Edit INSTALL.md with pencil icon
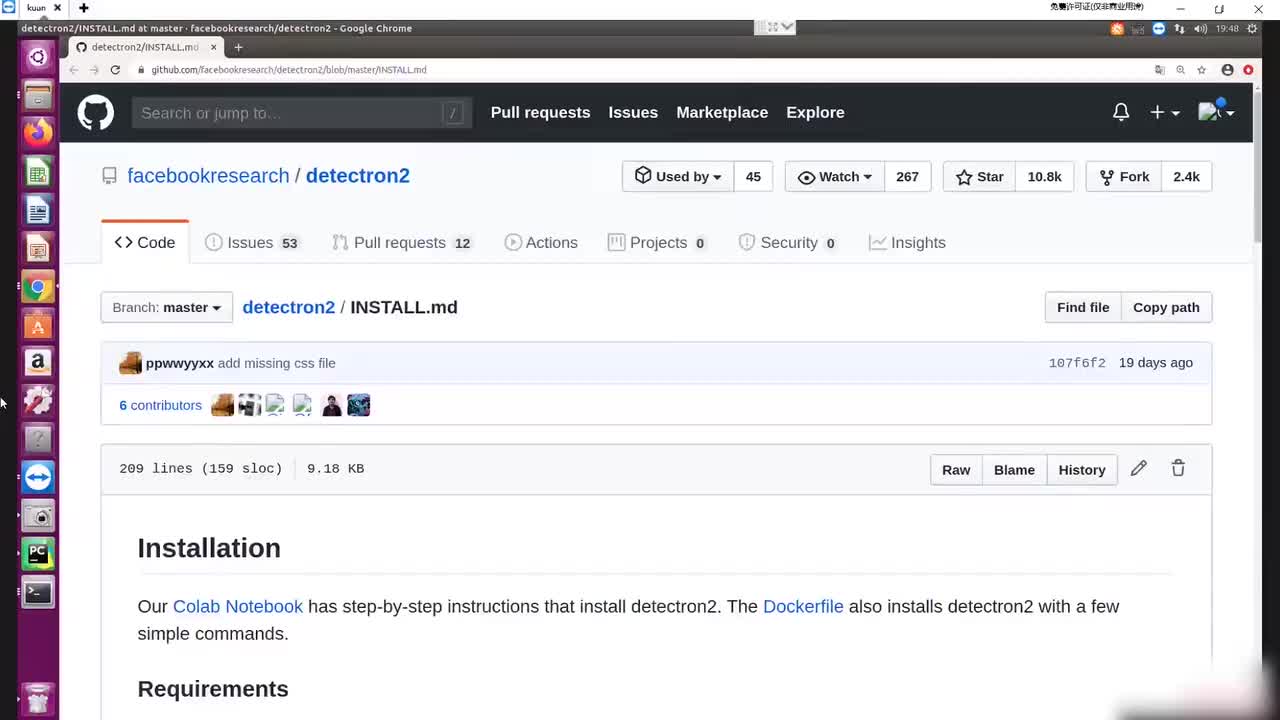Viewport: 1280px width, 720px height. tap(1138, 469)
